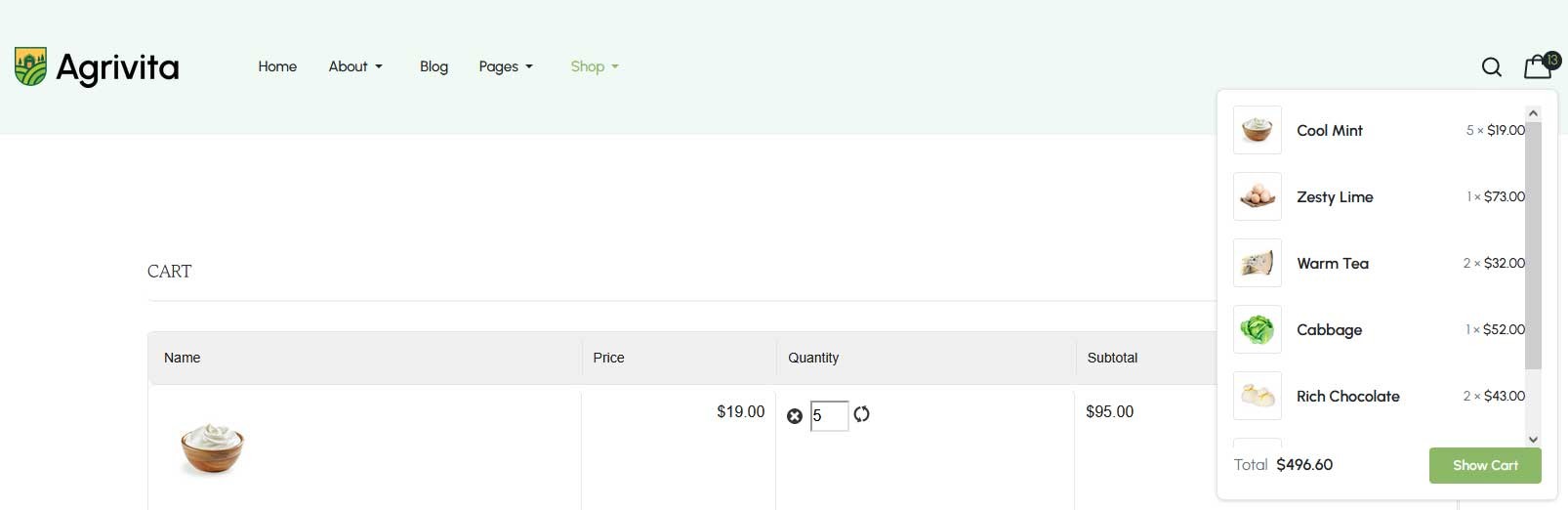The height and width of the screenshot is (510, 1568).
Task: Click the Zesty Lime eggs thumbnail
Action: point(1257,196)
